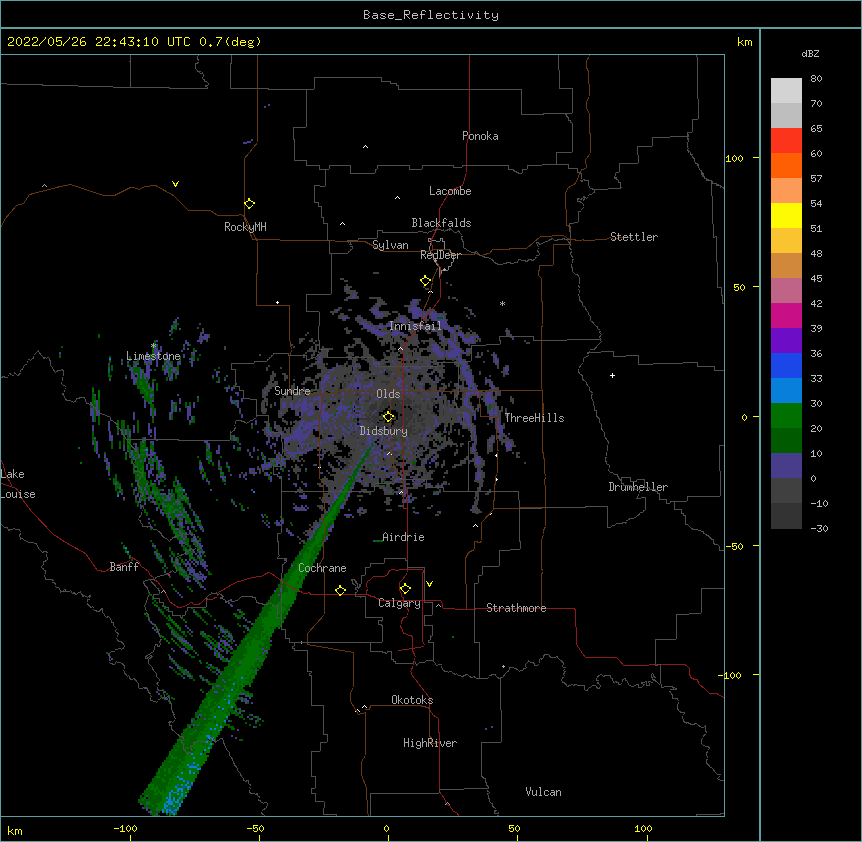
Task: Select the blue 33-36 dBZ legend swatch
Action: (786, 365)
